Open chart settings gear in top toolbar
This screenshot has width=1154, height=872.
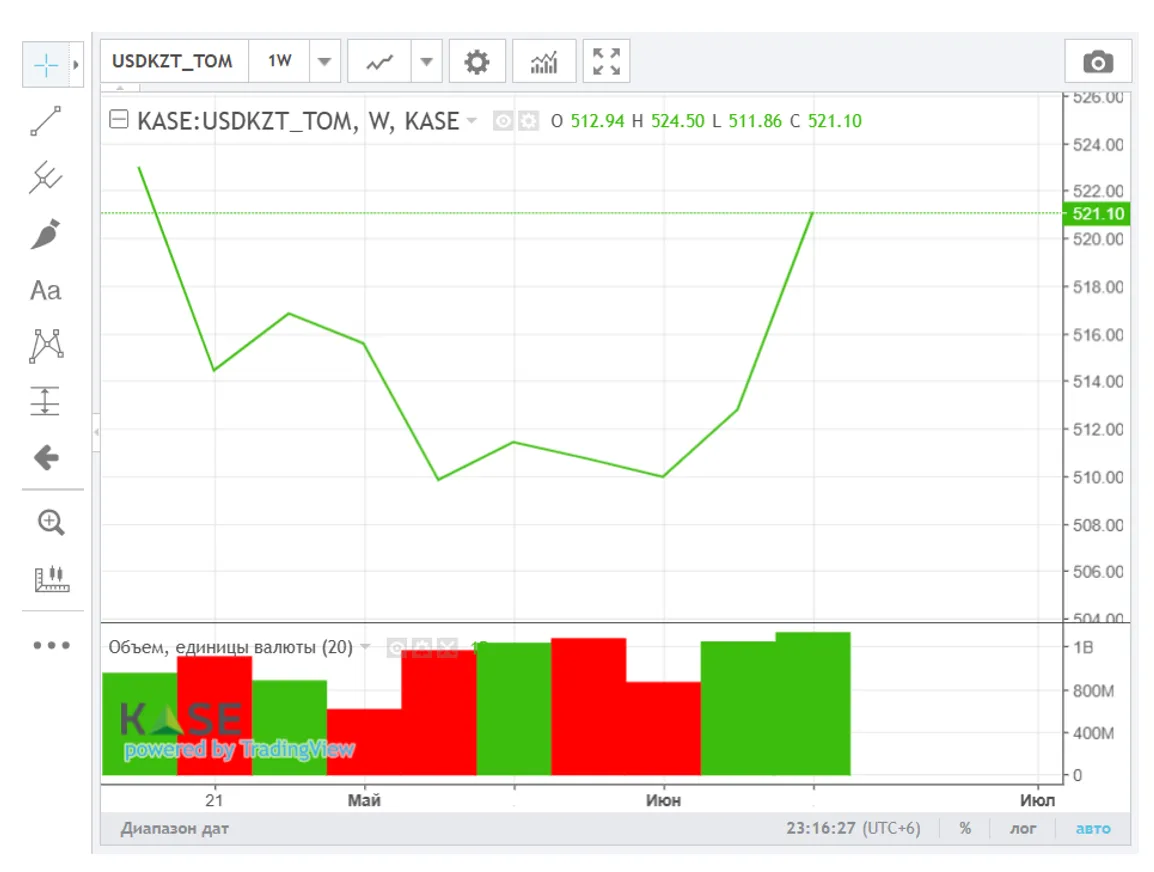[x=477, y=62]
